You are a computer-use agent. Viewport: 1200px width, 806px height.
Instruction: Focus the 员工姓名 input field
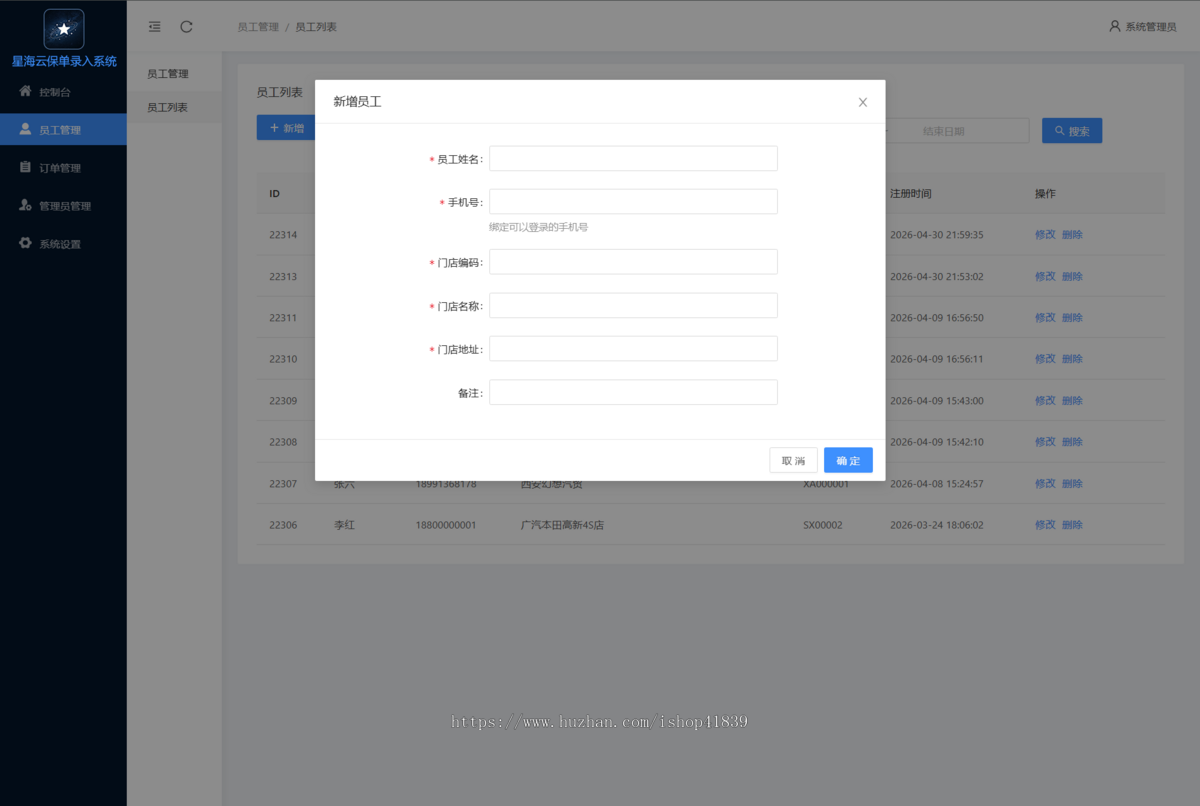[x=633, y=159]
